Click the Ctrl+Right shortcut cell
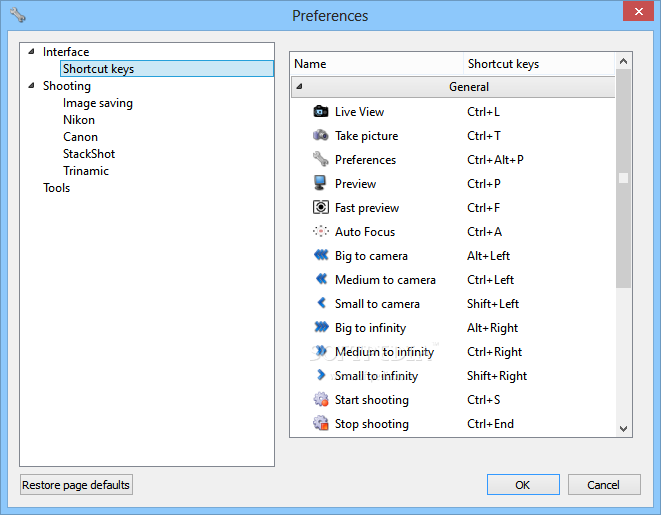Image resolution: width=661 pixels, height=515 pixels. (x=494, y=352)
